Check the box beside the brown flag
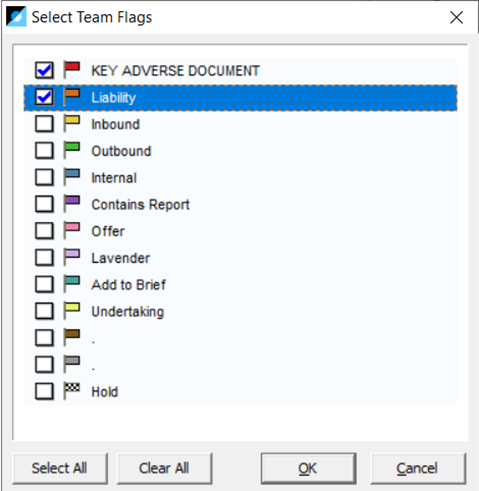The image size is (479, 491). pyautogui.click(x=44, y=338)
